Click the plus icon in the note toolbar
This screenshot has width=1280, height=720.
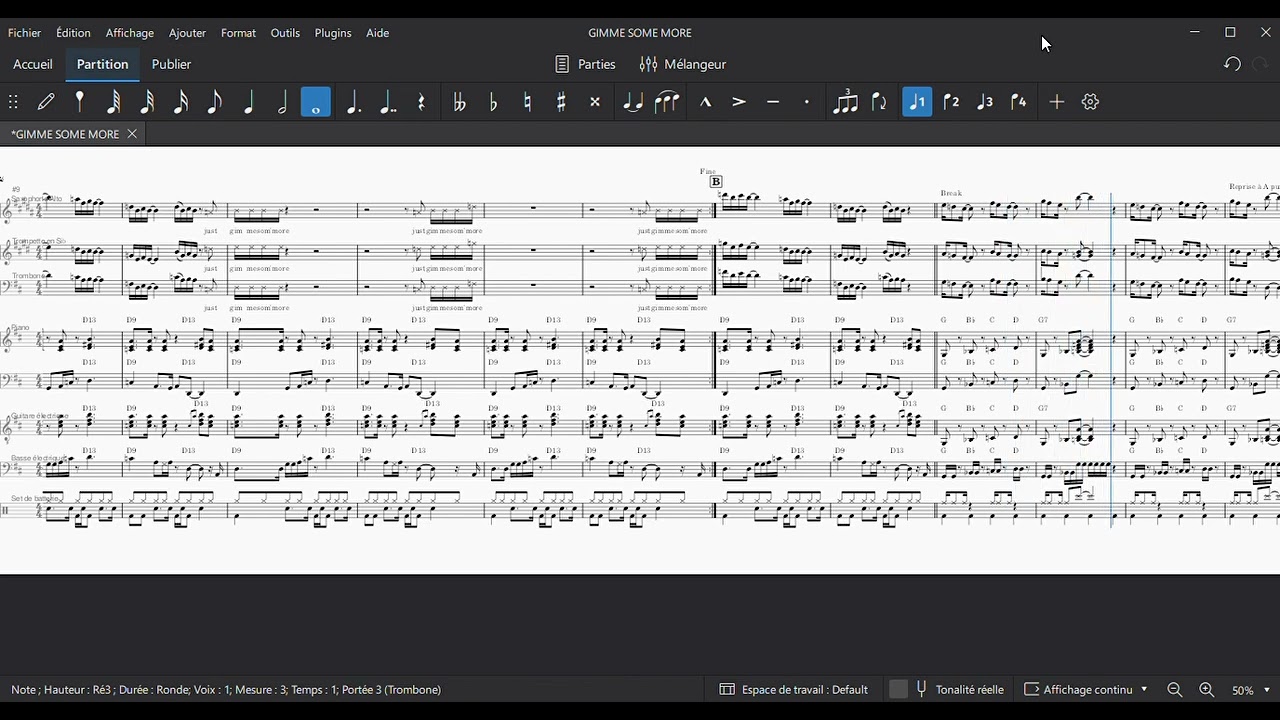point(1057,102)
